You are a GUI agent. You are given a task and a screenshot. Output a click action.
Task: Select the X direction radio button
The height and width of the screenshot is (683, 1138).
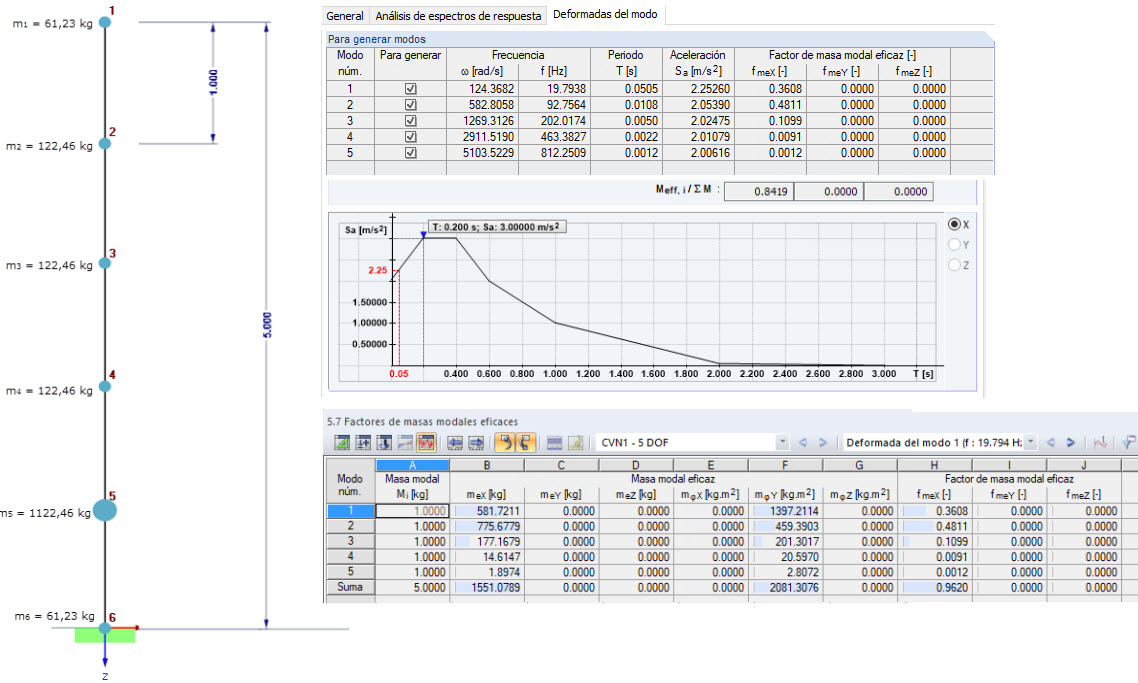coord(954,224)
